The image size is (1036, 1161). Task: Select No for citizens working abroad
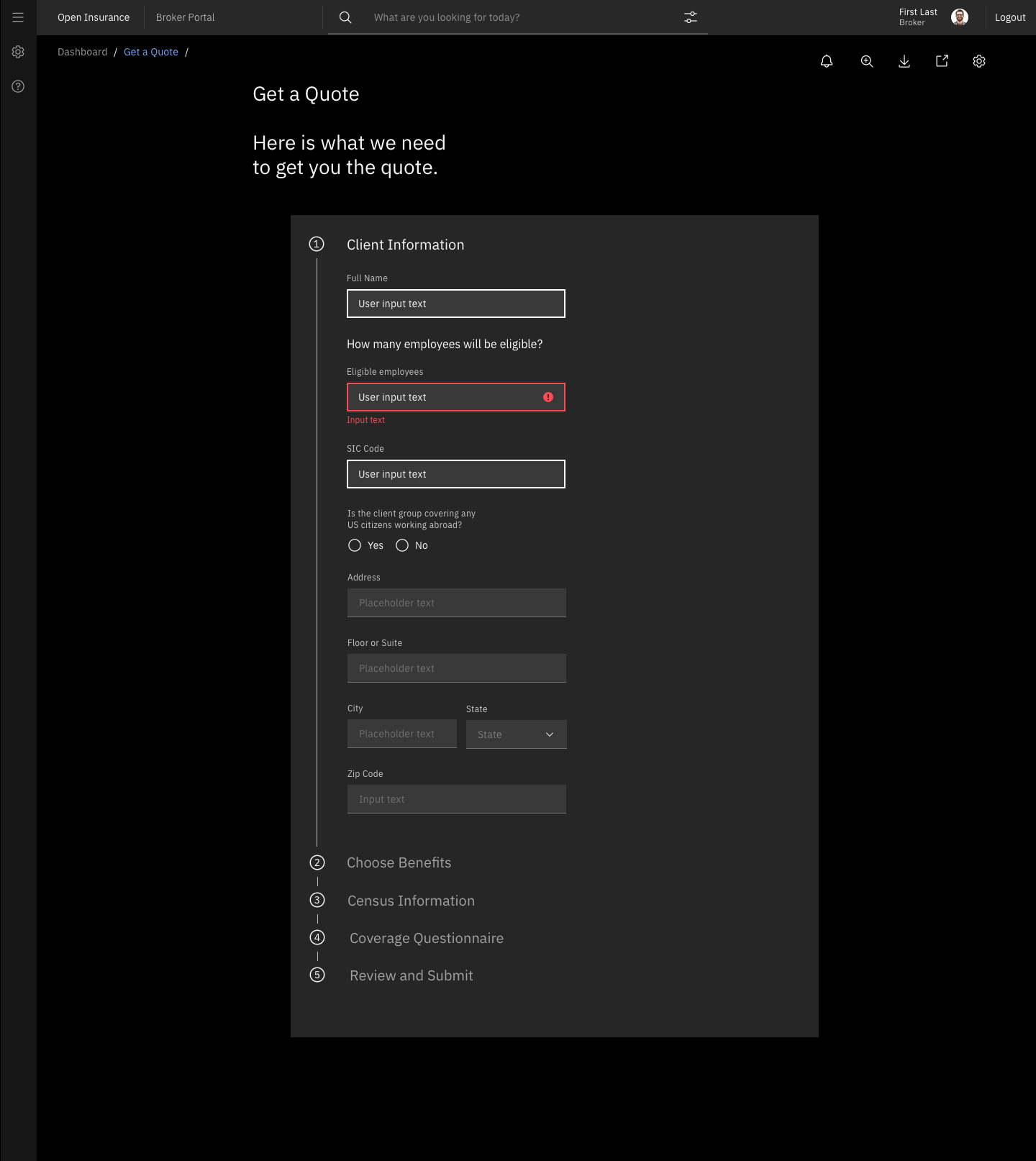pyautogui.click(x=402, y=545)
